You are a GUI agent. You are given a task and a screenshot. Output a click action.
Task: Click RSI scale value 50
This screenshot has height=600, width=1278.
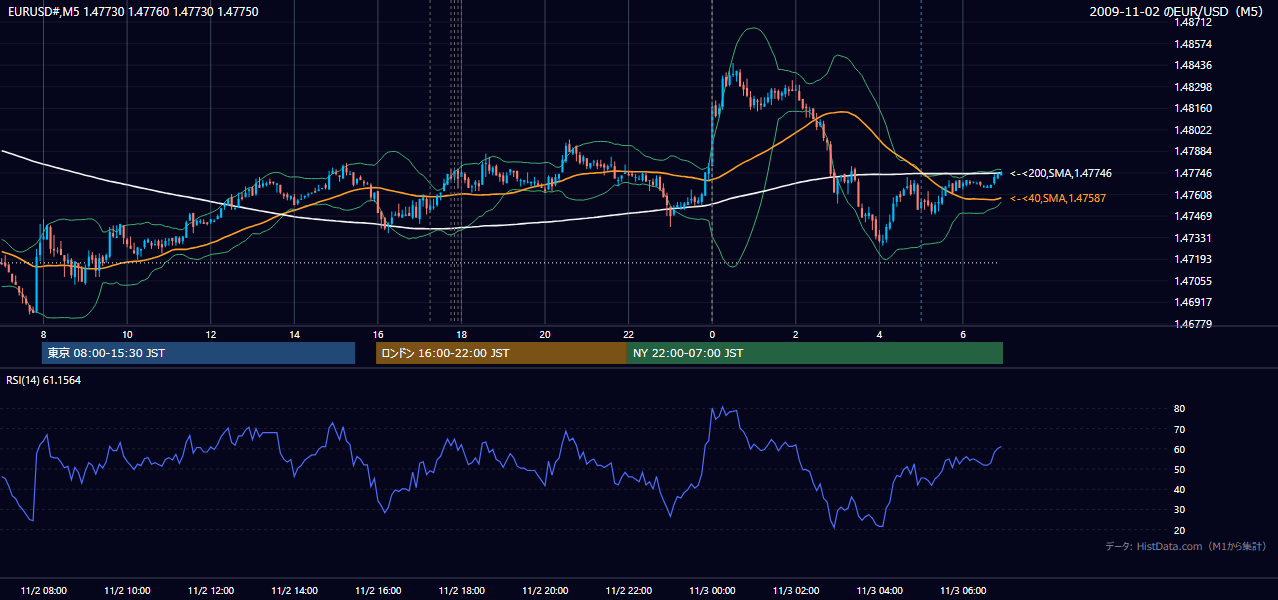point(1179,470)
